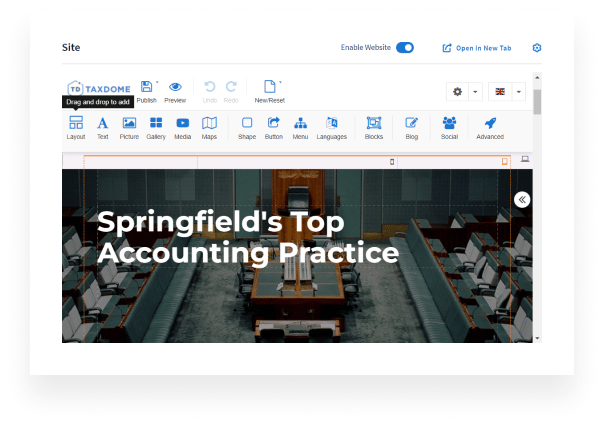Switch to desktop view icon

525,160
